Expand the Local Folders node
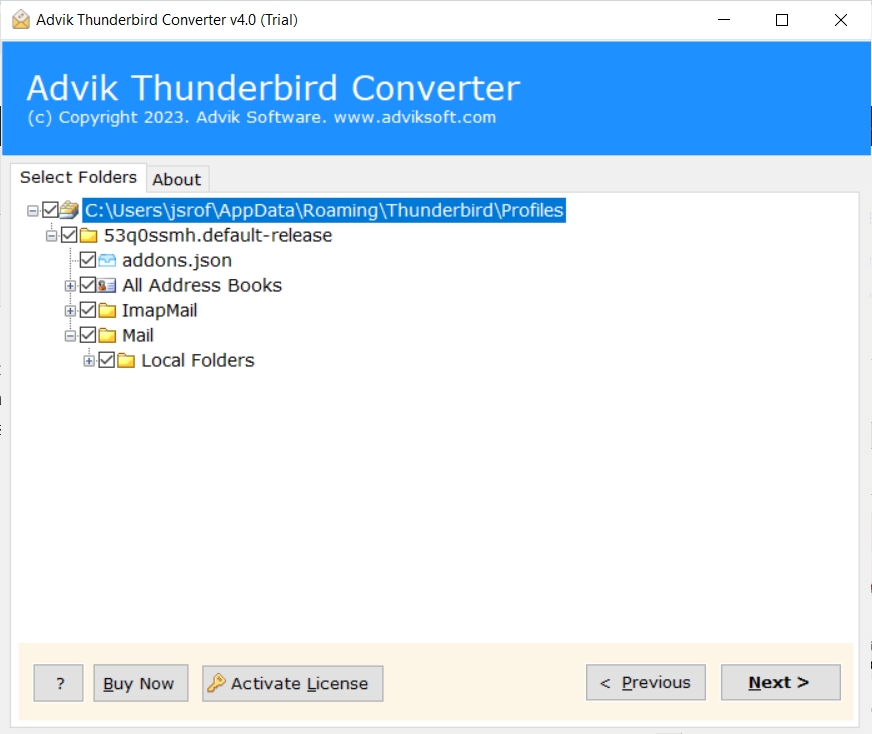The width and height of the screenshot is (872, 734). pyautogui.click(x=88, y=360)
